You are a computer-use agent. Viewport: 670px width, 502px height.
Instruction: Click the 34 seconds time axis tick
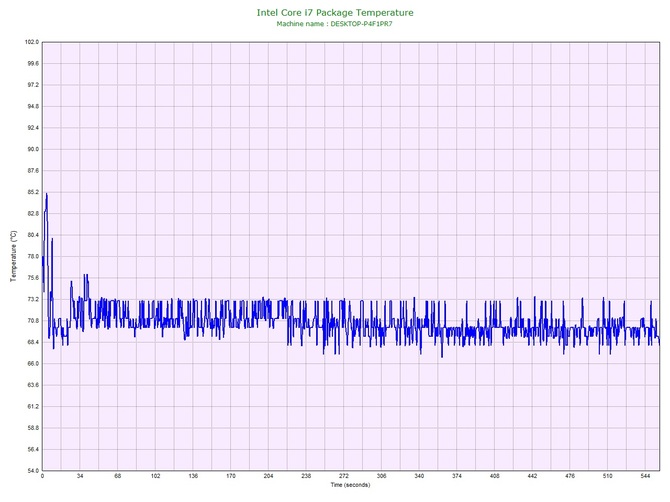80,476
